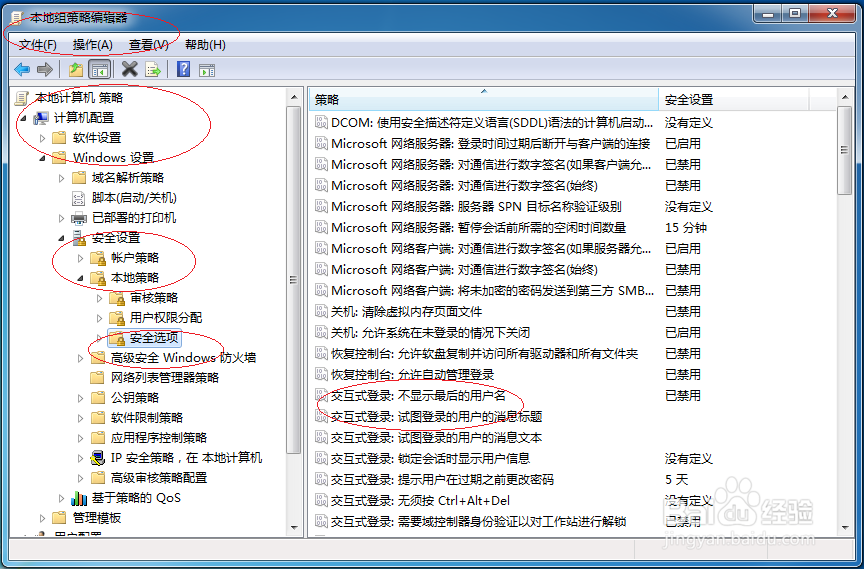Select Microsoft 网络服务器: 服务器 SPN 目标名称验证级别

pyautogui.click(x=476, y=207)
